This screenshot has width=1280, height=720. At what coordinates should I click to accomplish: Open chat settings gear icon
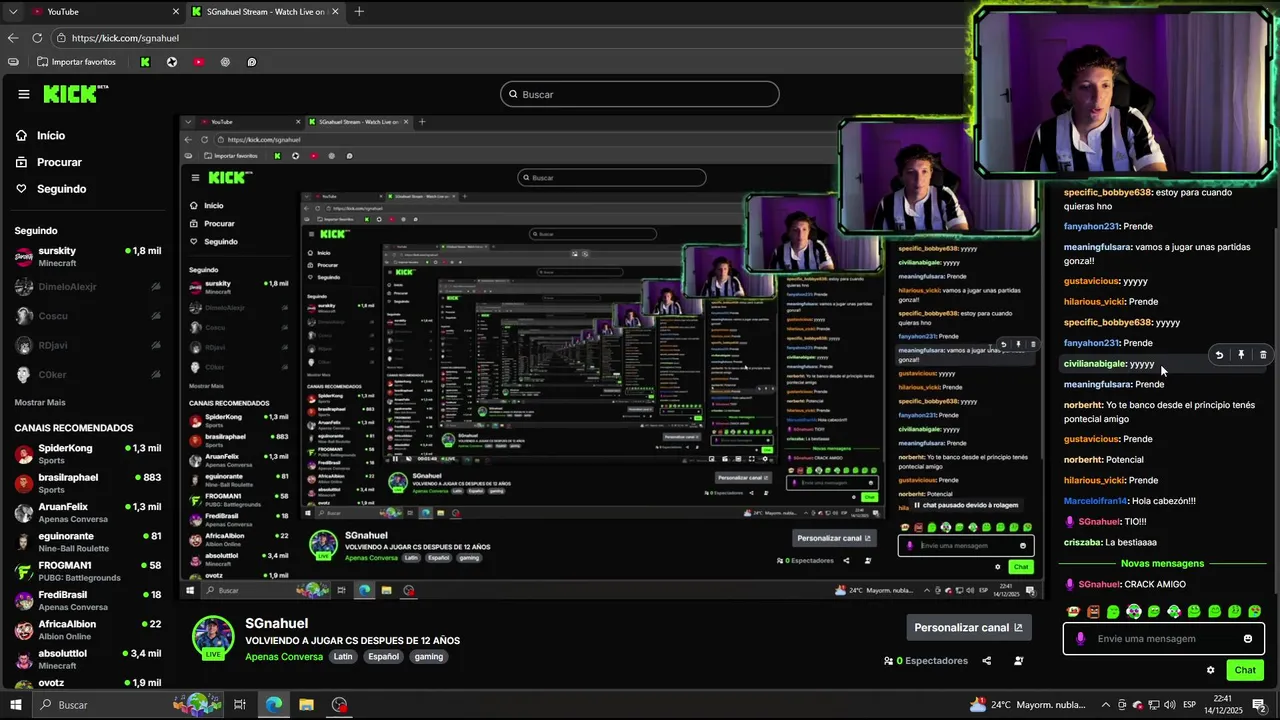pos(1210,670)
